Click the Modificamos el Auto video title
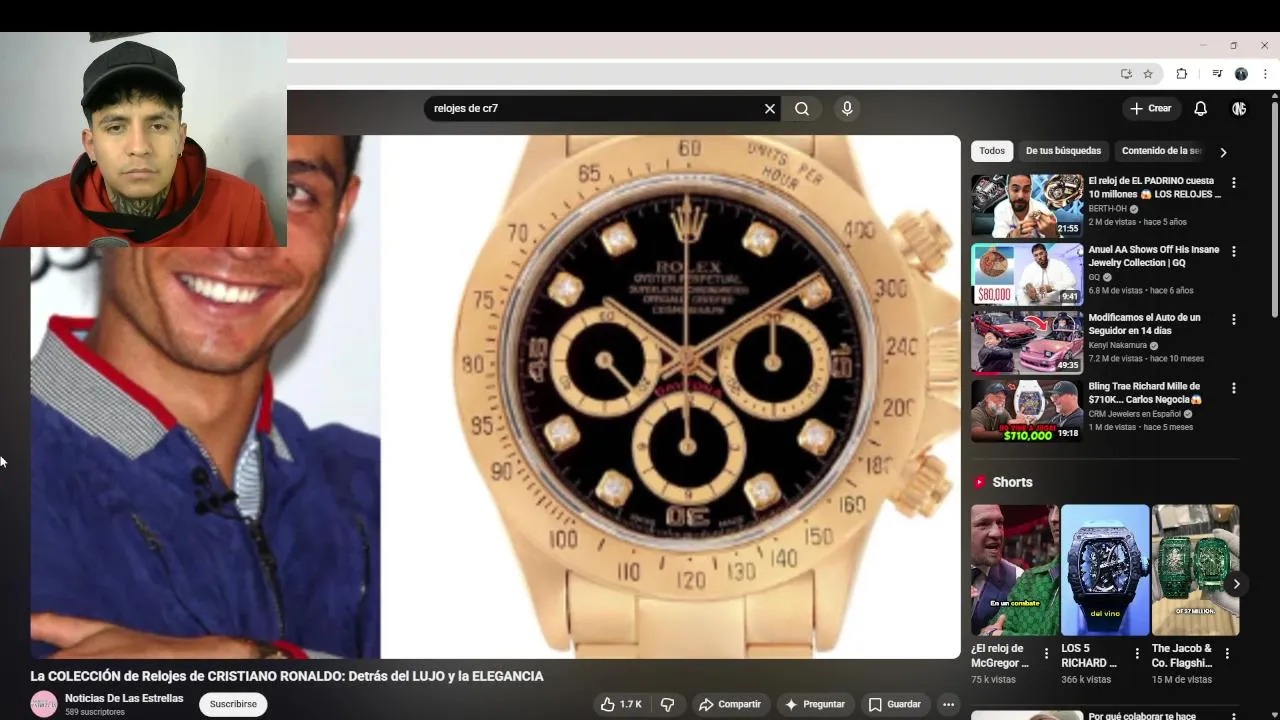1280x720 pixels. point(1145,324)
